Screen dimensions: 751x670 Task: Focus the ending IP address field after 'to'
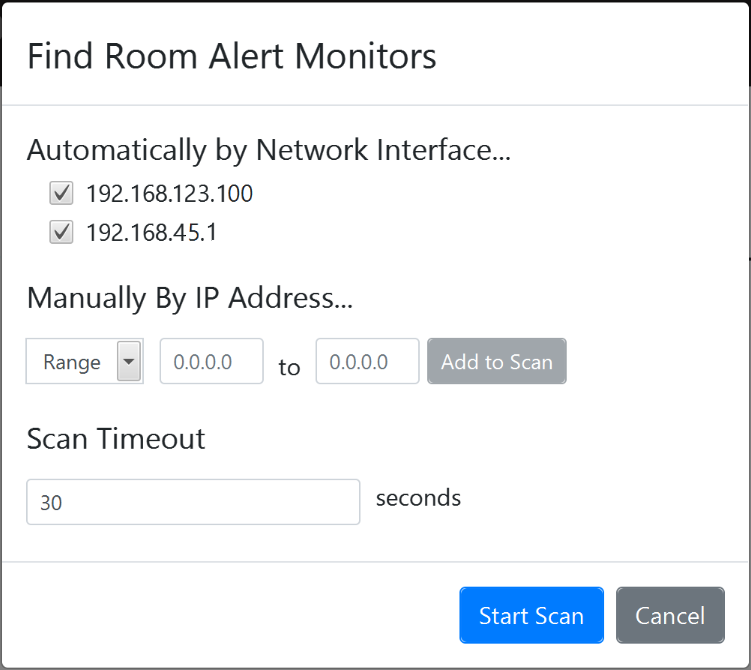click(x=367, y=361)
